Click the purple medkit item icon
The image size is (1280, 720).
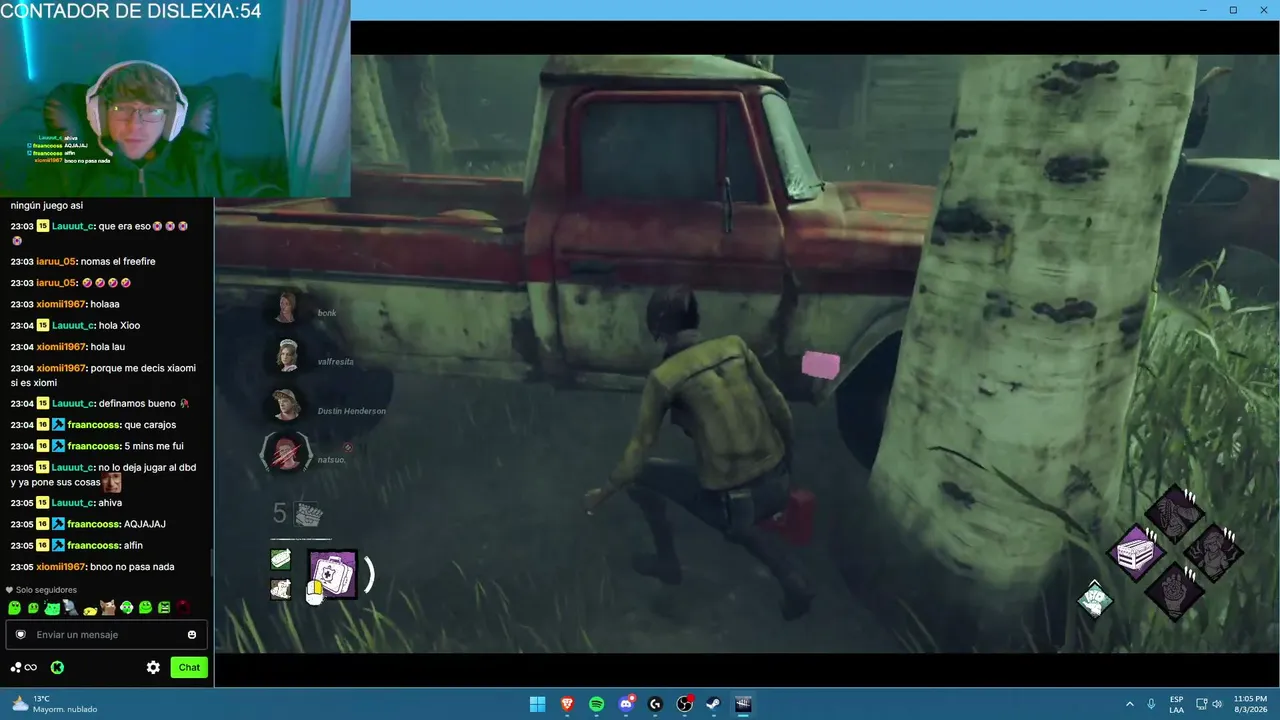pos(332,574)
